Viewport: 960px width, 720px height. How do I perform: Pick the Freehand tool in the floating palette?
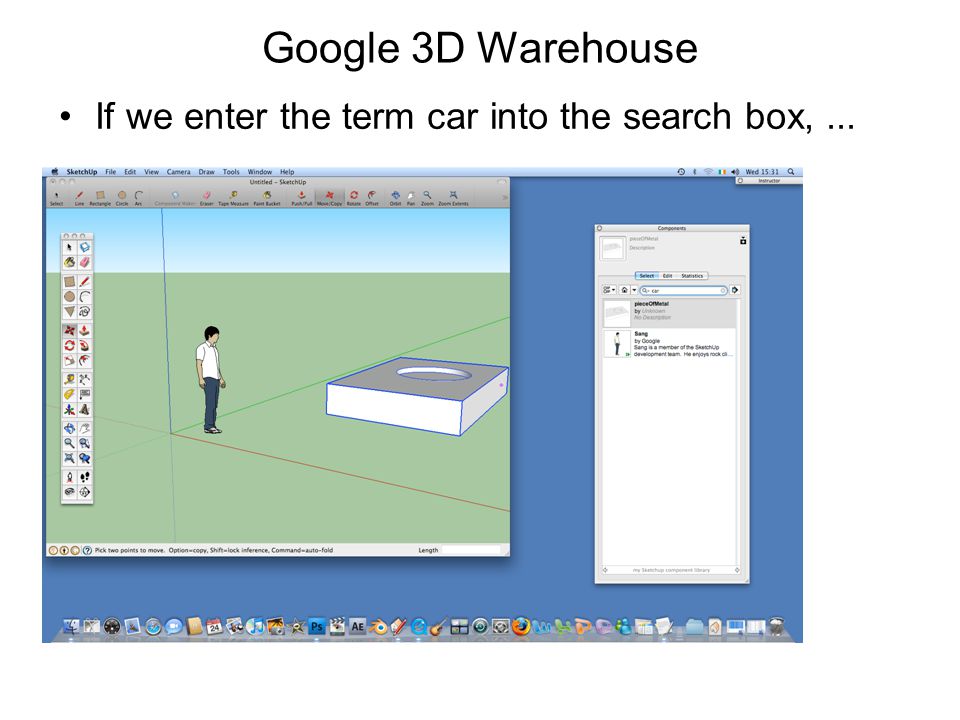point(85,311)
